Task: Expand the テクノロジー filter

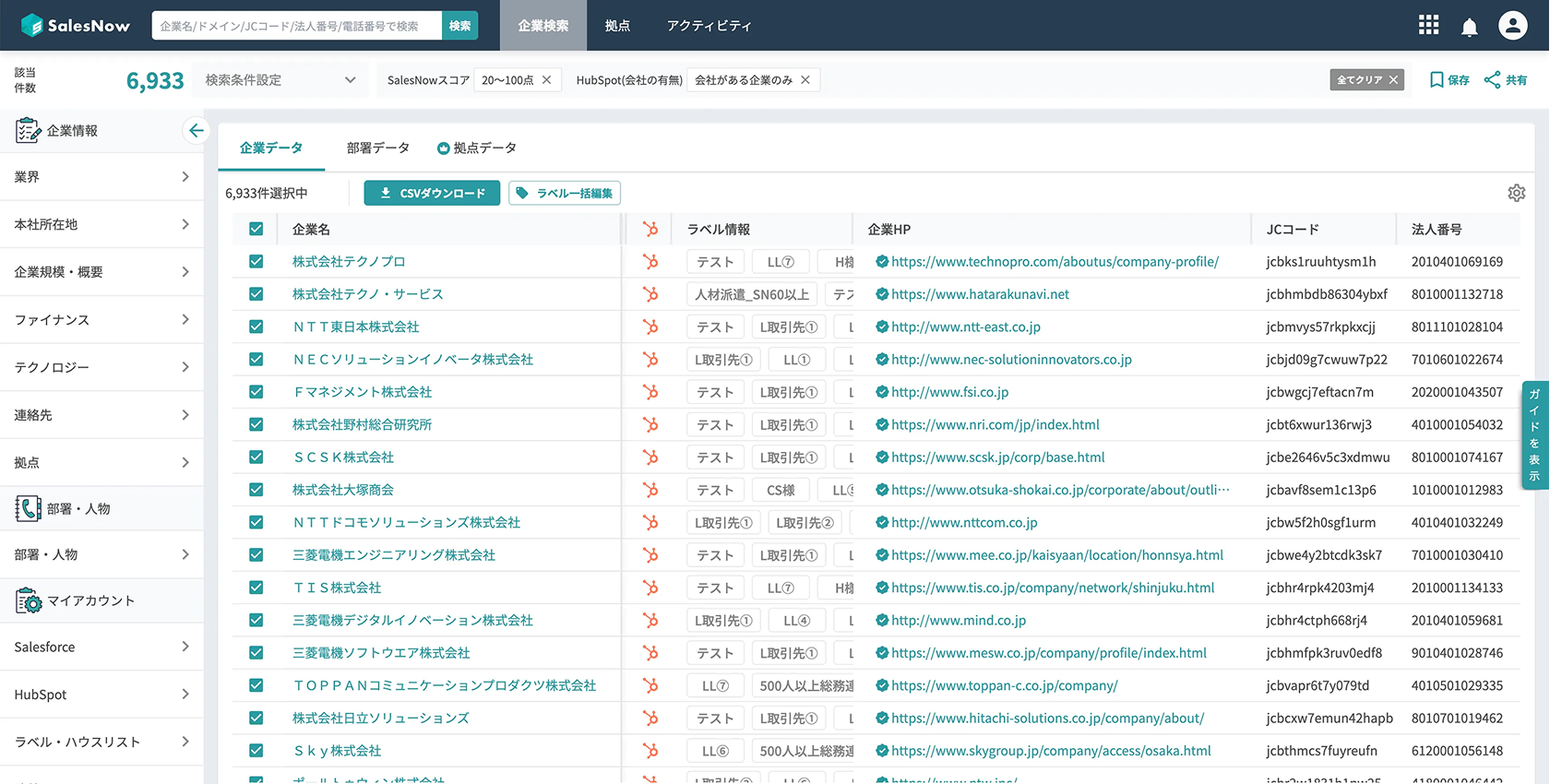Action: 101,367
